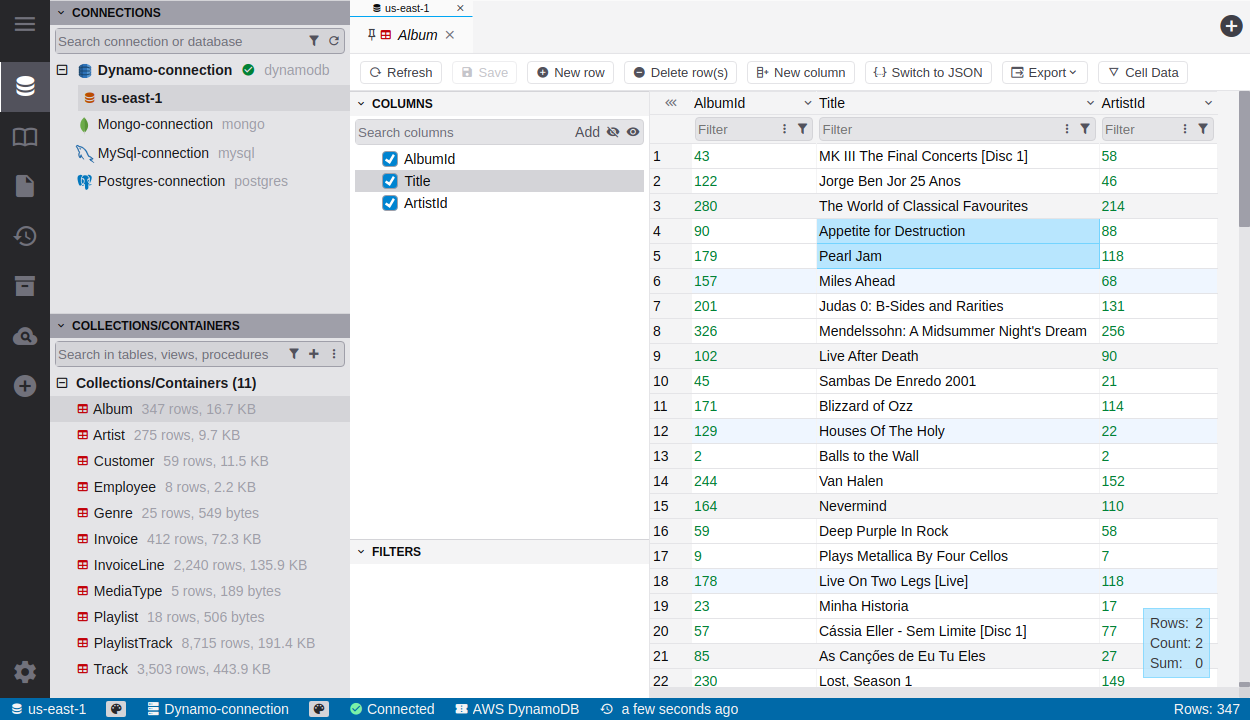1250x720 pixels.
Task: Open the Export dropdown
Action: click(1043, 72)
